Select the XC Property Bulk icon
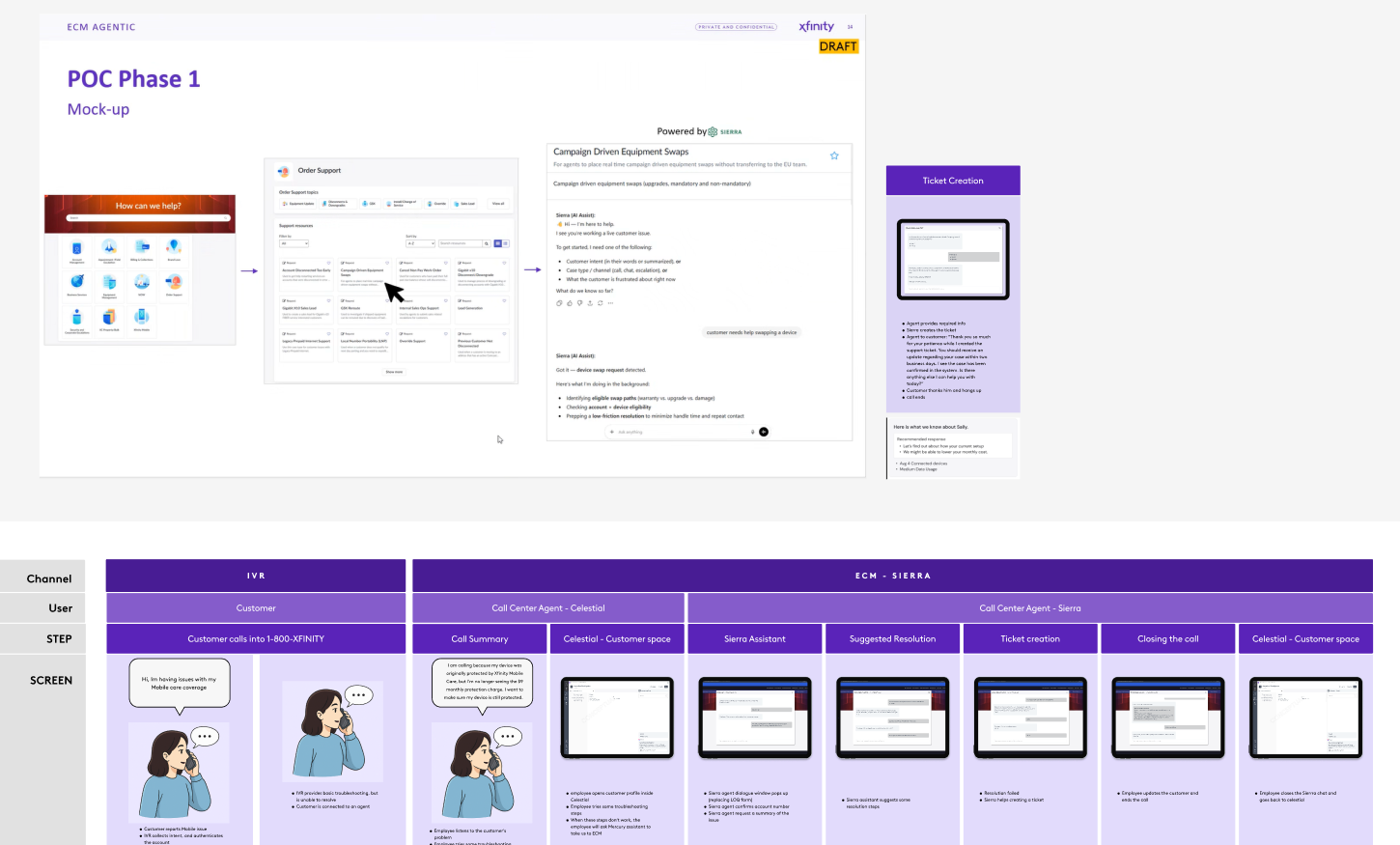 [x=109, y=317]
